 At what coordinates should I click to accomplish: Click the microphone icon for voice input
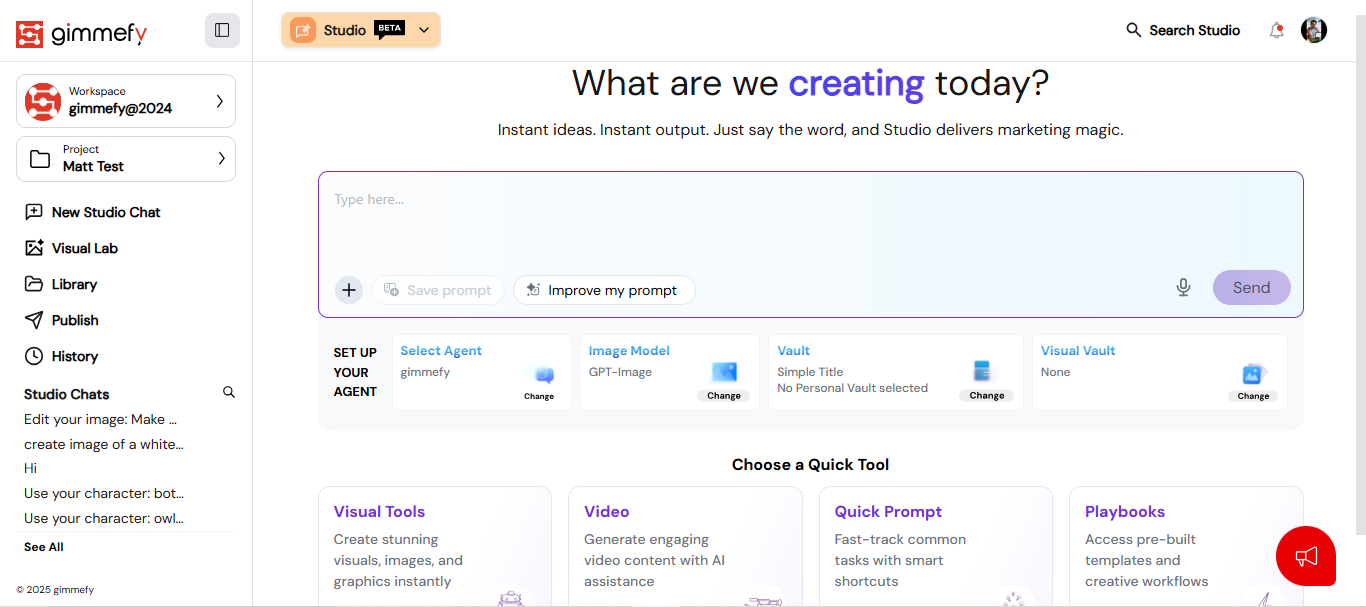1183,287
